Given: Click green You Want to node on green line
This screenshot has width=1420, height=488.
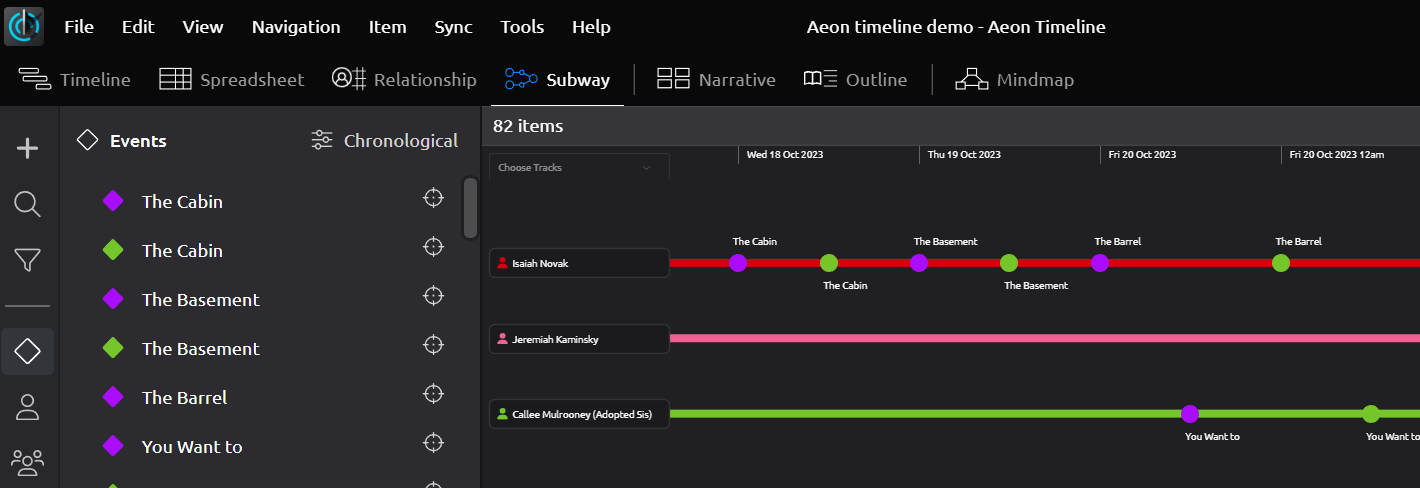Looking at the screenshot, I should tap(1371, 414).
